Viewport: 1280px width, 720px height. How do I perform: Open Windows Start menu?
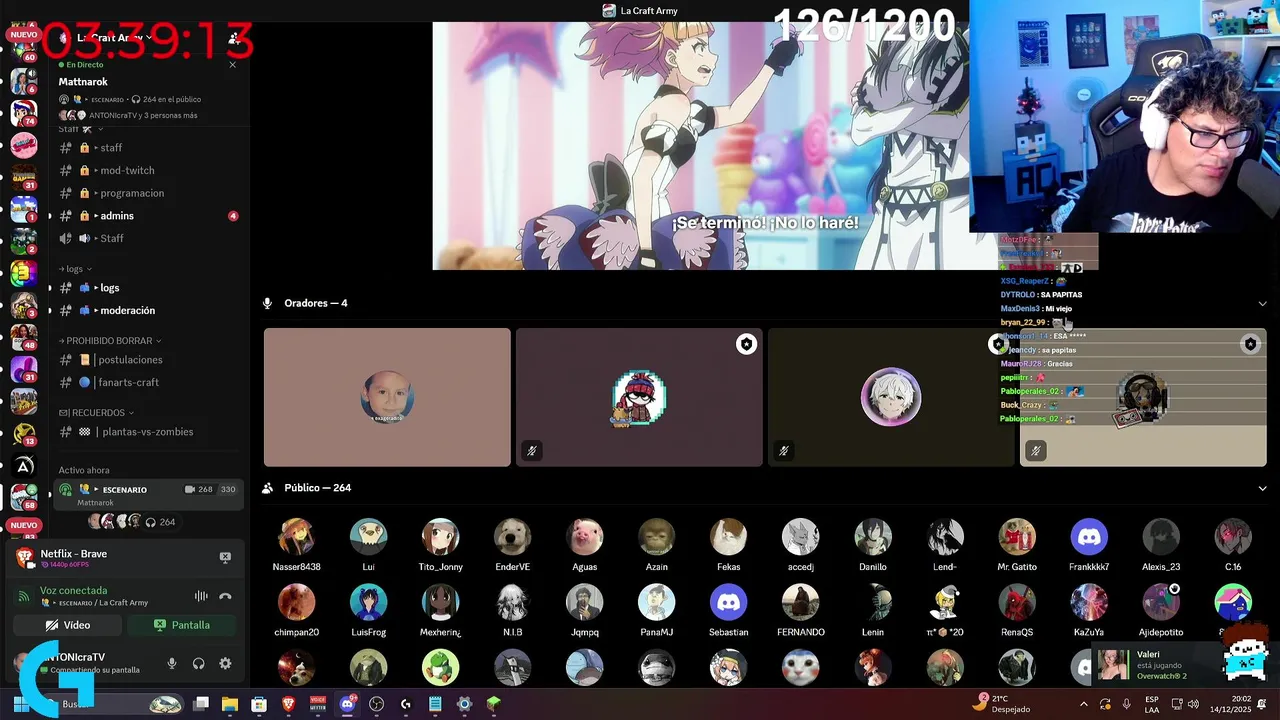click(20, 704)
